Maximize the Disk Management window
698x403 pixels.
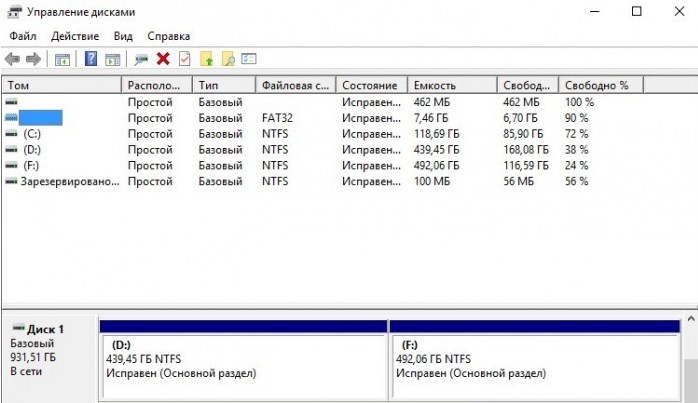click(x=637, y=11)
